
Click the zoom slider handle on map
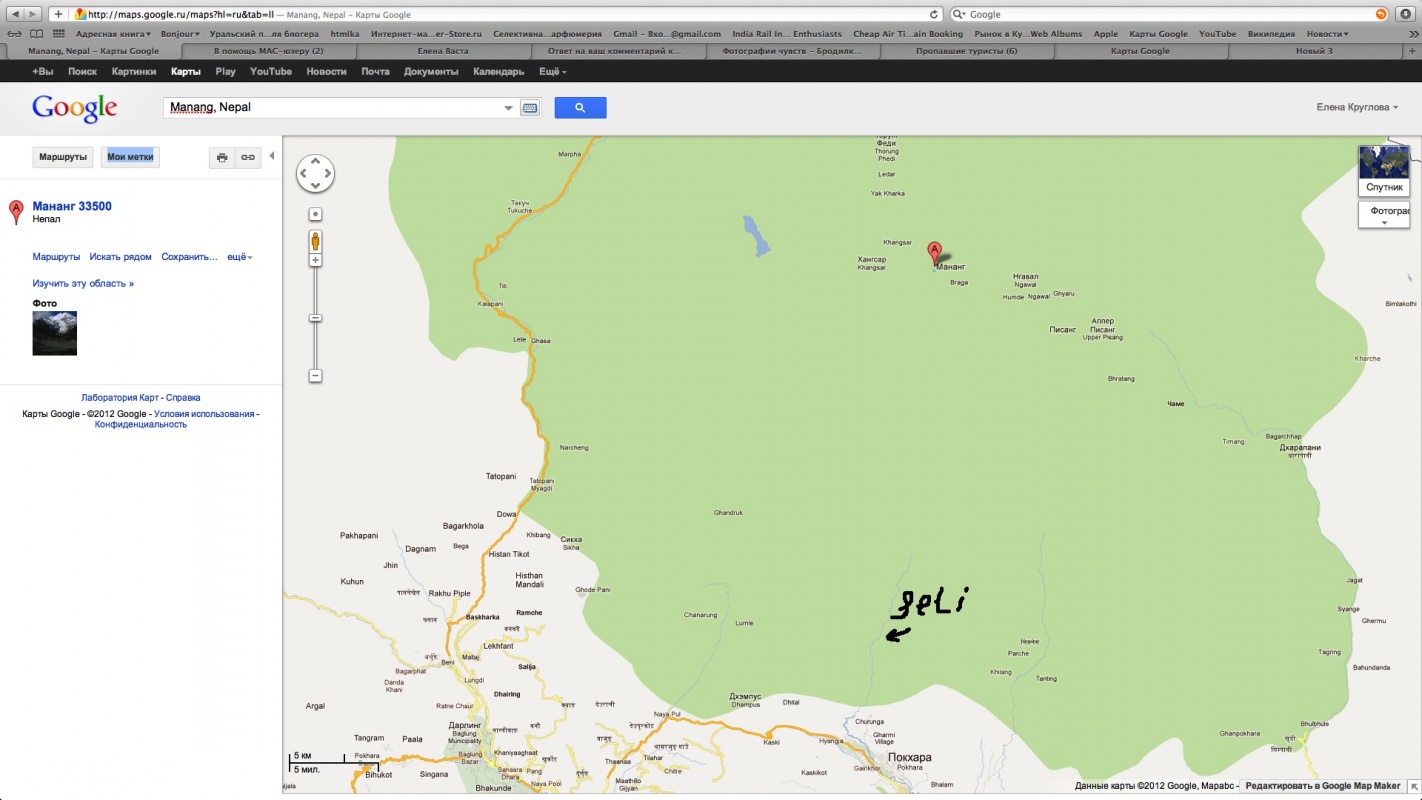click(x=315, y=318)
